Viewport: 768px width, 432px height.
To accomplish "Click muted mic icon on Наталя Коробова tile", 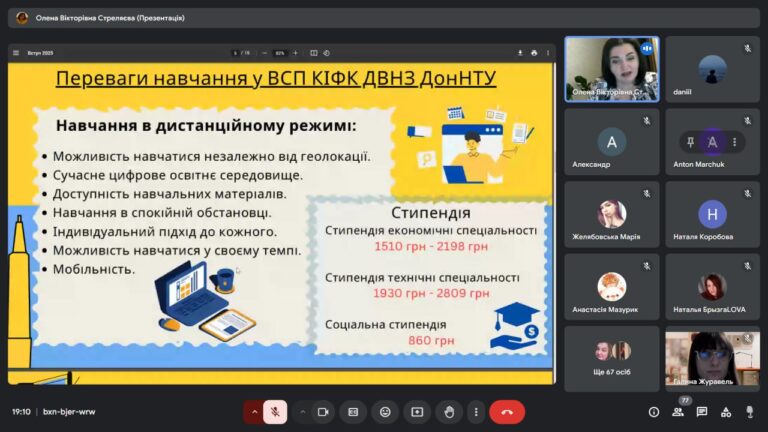I will pos(747,193).
